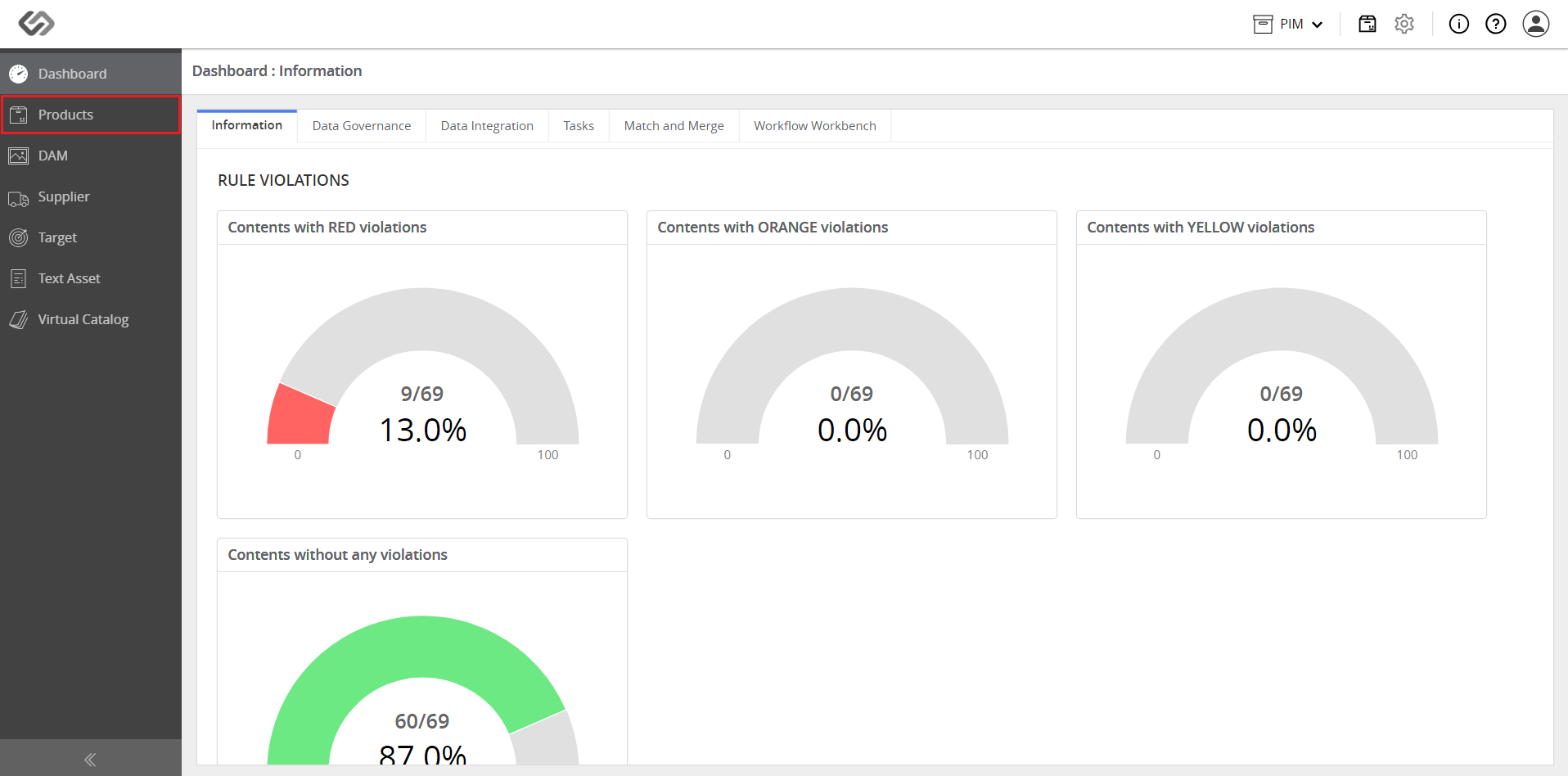Viewport: 1568px width, 776px height.
Task: Click 'Contents with ORANGE violations' card title
Action: tap(773, 228)
